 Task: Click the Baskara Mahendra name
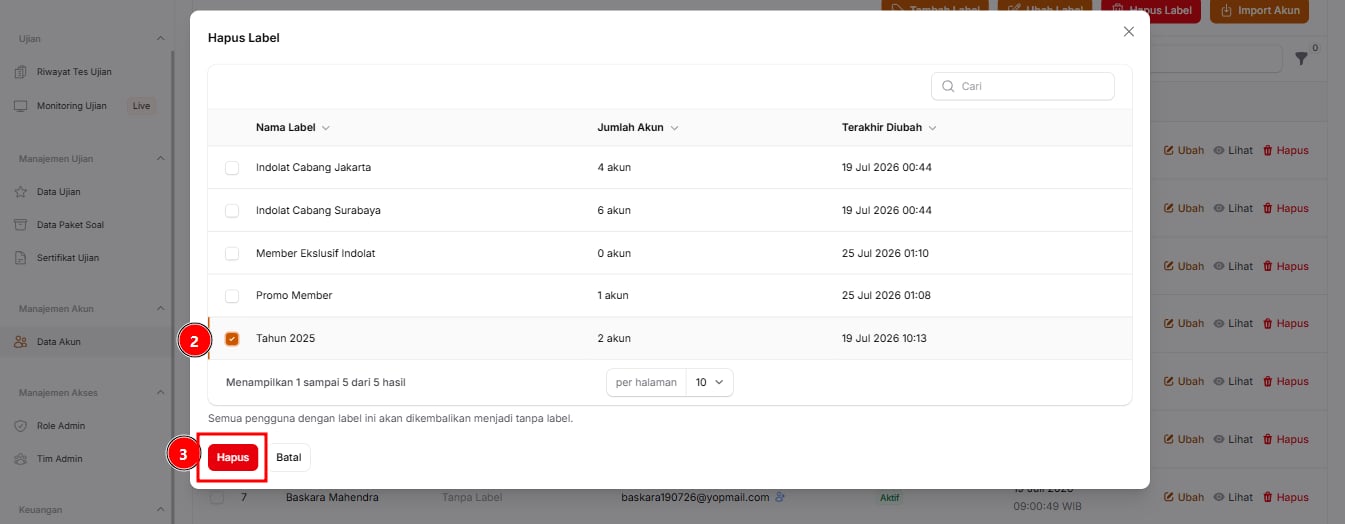coord(332,497)
